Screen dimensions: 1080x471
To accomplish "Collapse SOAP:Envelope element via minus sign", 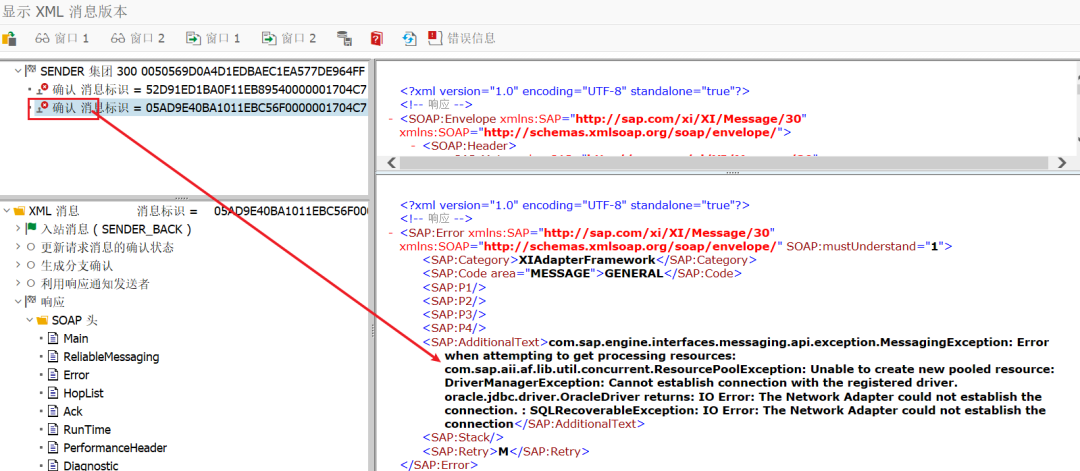I will [x=391, y=118].
